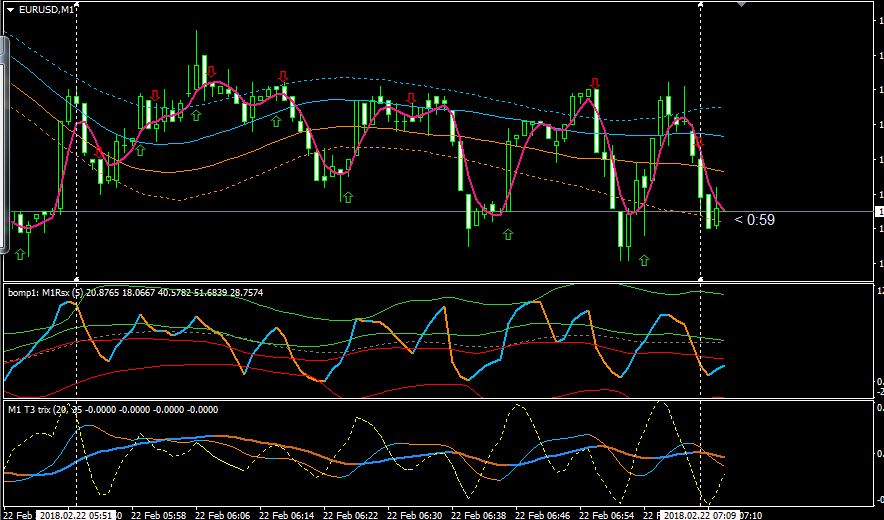Click the highlighted 2018.02.22 07:09 date marker

pos(699,515)
